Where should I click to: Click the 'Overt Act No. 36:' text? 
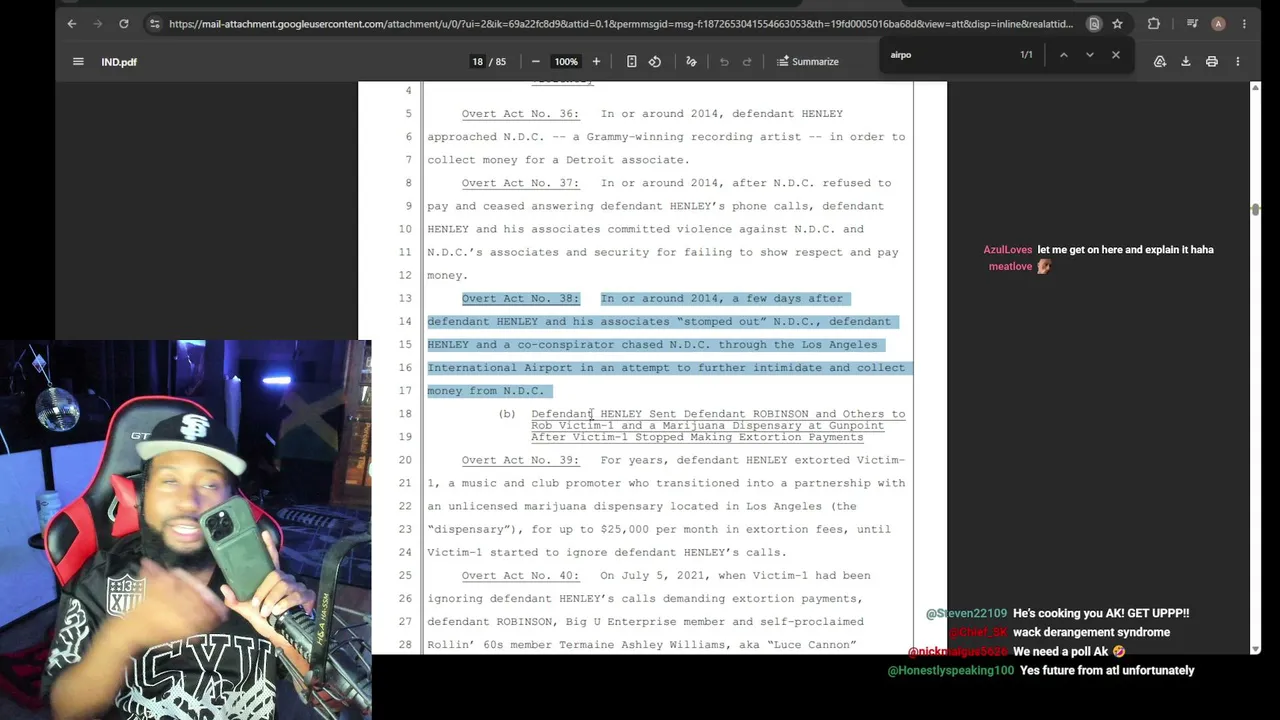(520, 114)
